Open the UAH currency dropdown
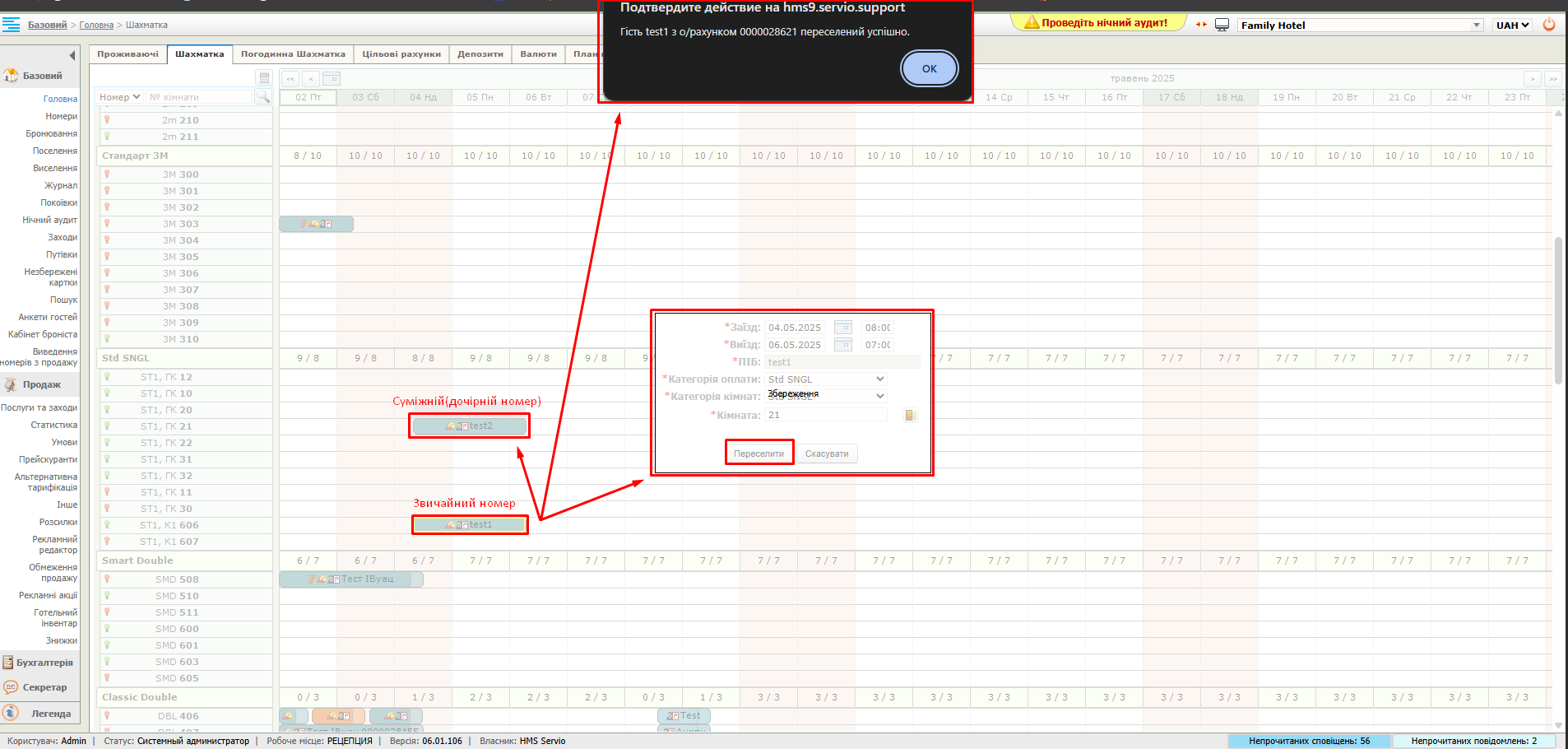Image resolution: width=1568 pixels, height=749 pixels. coord(1512,26)
